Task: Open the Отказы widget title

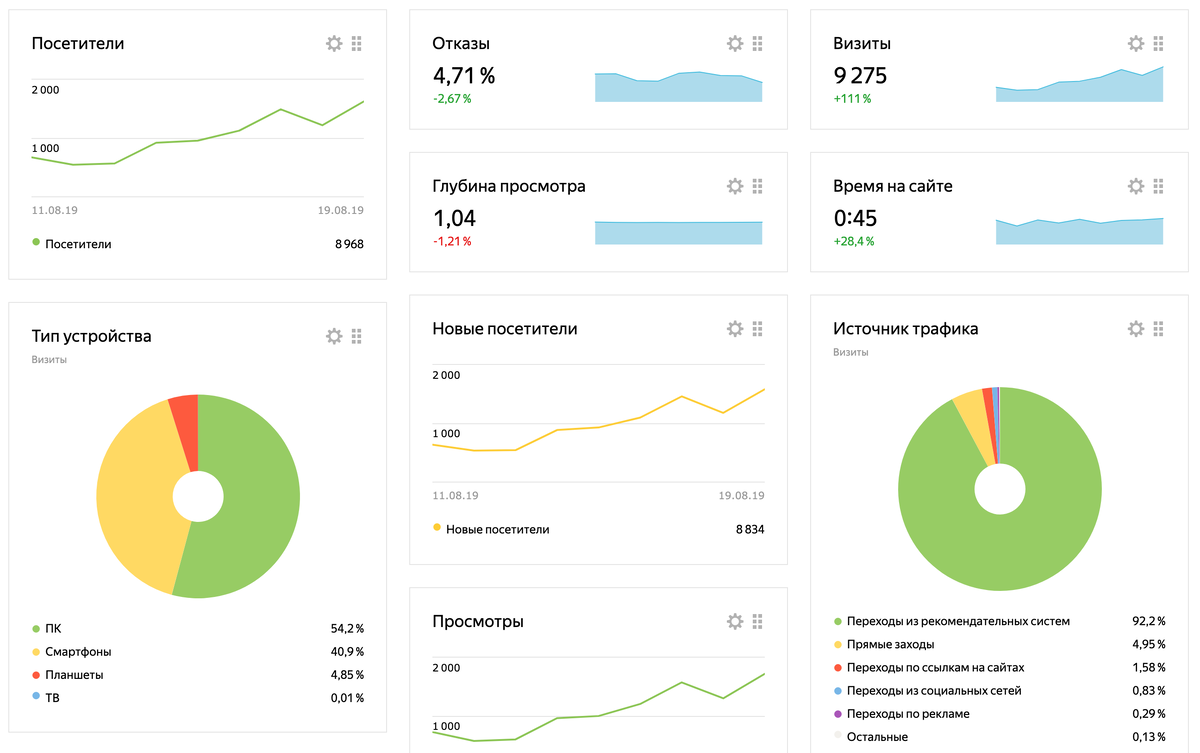Action: coord(461,44)
